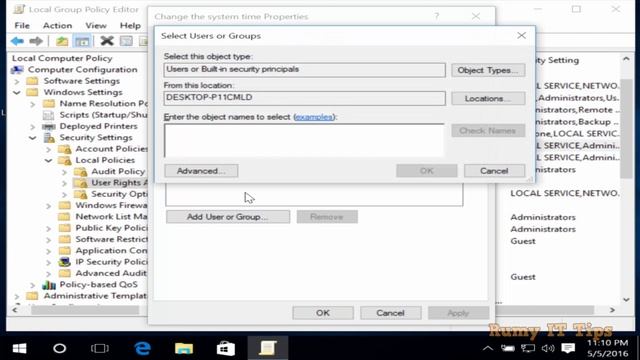Click the Properties icon in the toolbar
The width and height of the screenshot is (640, 360).
pyautogui.click(x=126, y=41)
